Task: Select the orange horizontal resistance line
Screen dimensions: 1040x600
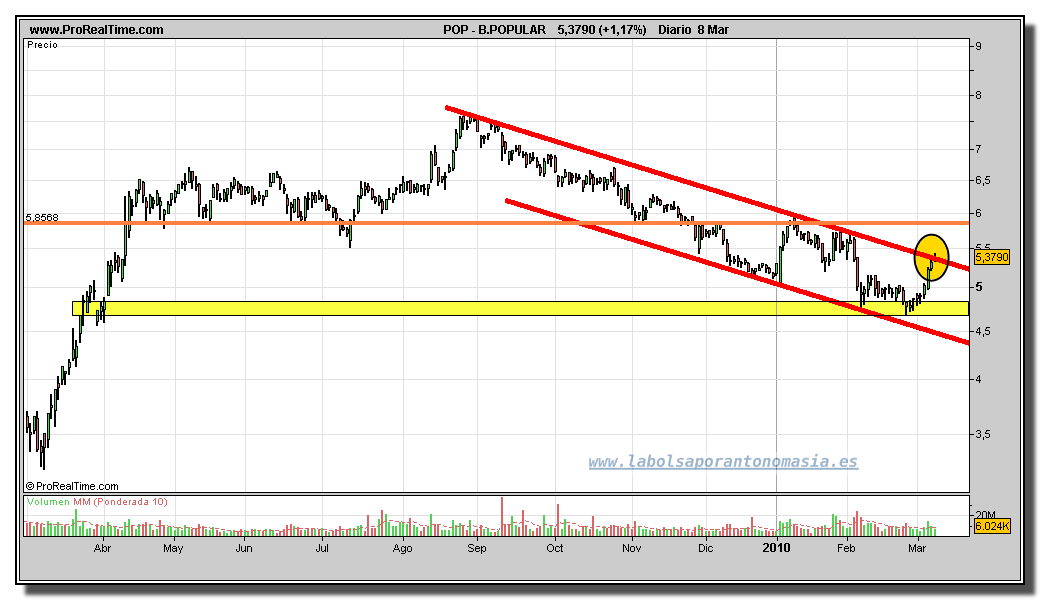Action: pos(300,223)
